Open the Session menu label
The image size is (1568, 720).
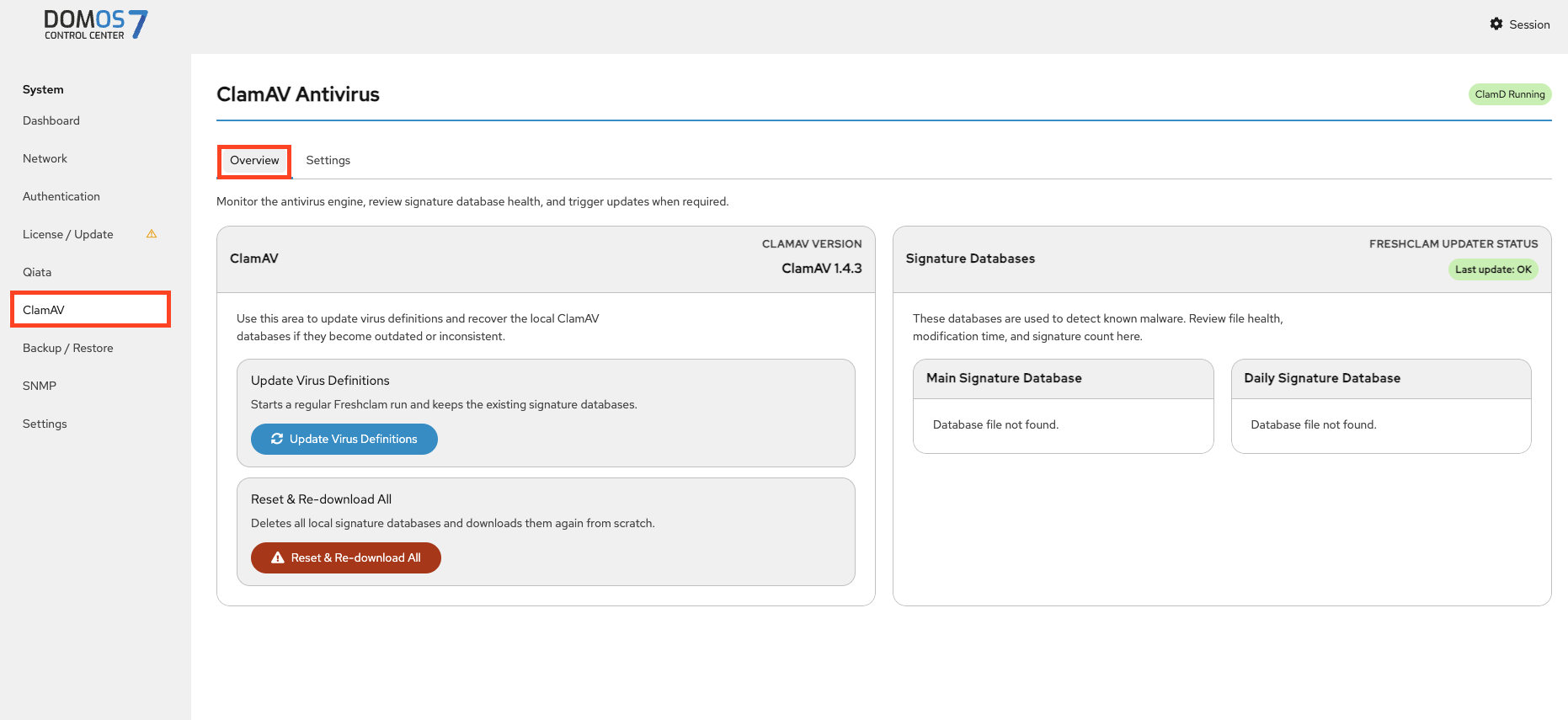(x=1529, y=24)
